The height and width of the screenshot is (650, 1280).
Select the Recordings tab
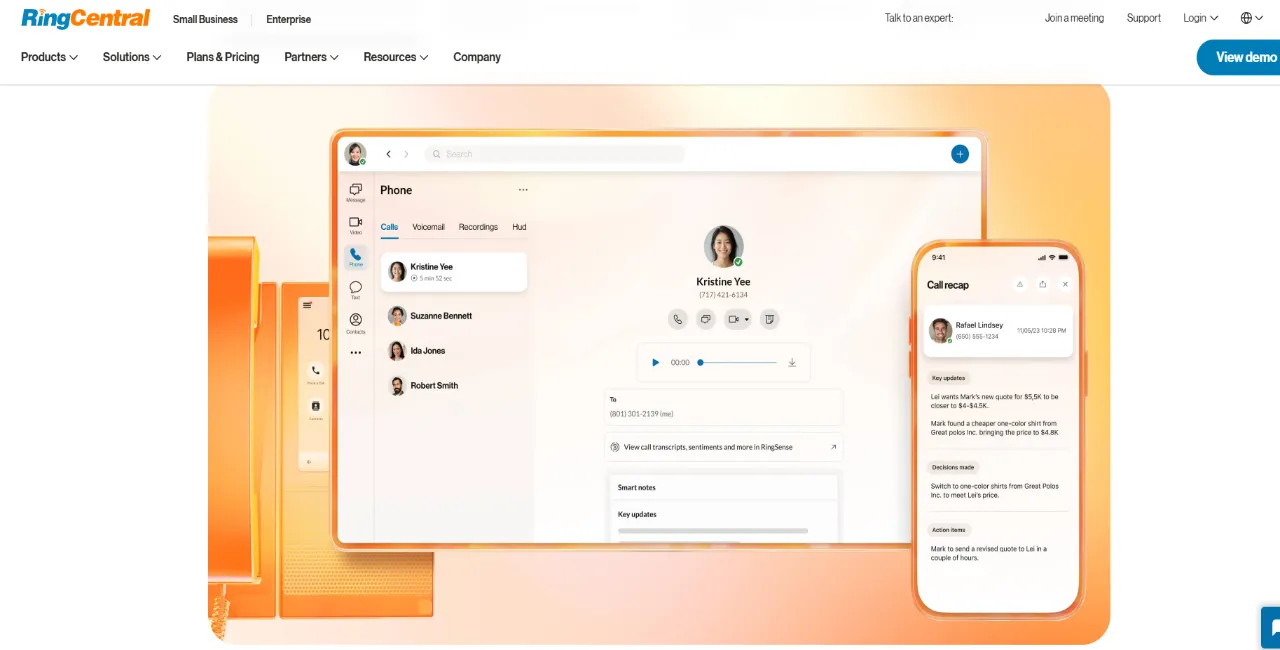click(478, 227)
